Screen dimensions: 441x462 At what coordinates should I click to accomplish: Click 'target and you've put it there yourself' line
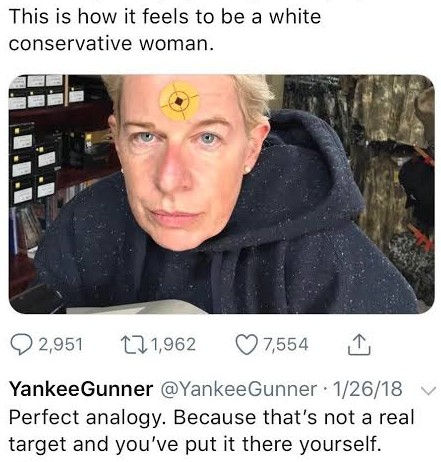coord(195,444)
